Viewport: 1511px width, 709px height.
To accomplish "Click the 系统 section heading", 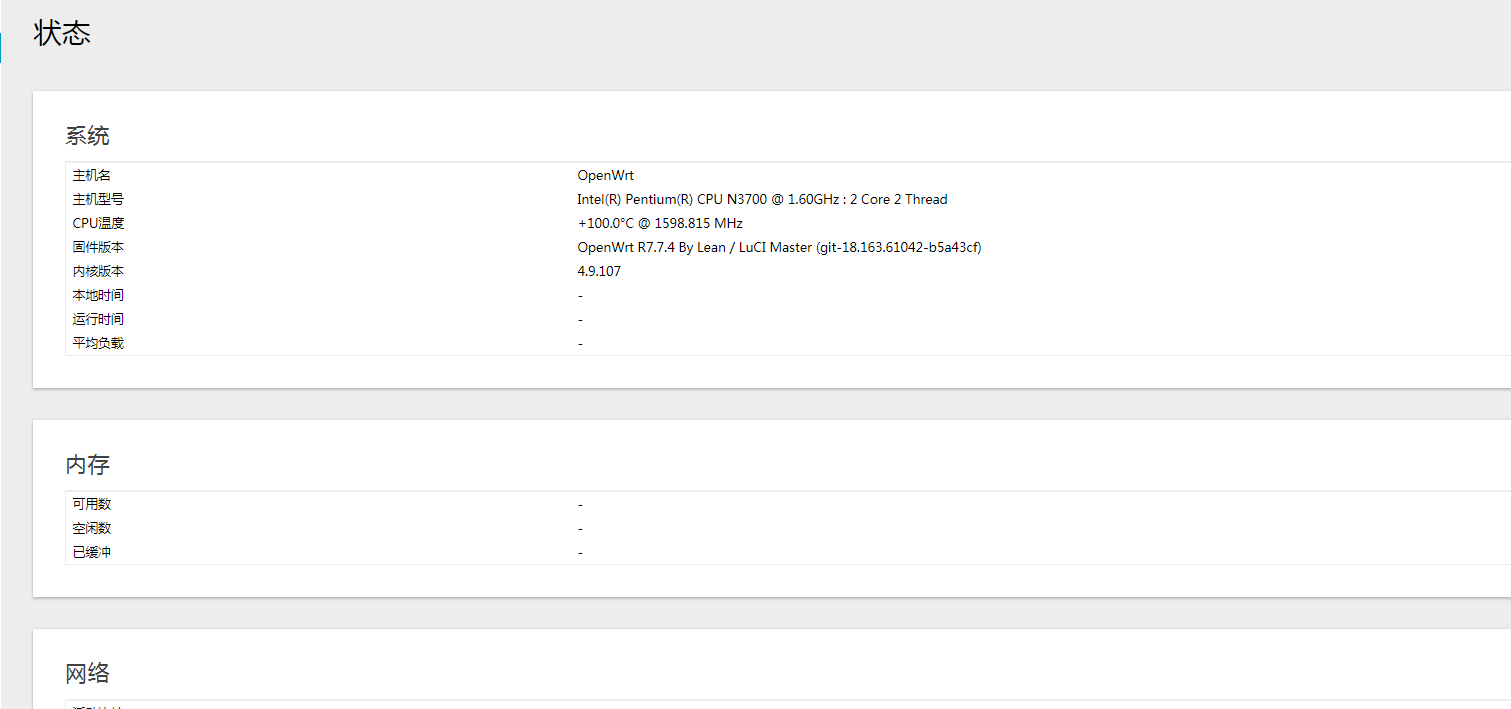I will (x=88, y=136).
